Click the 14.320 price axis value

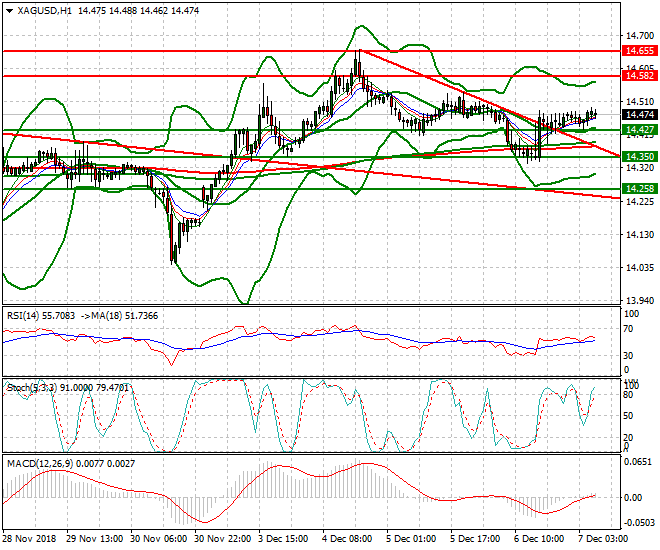640,168
